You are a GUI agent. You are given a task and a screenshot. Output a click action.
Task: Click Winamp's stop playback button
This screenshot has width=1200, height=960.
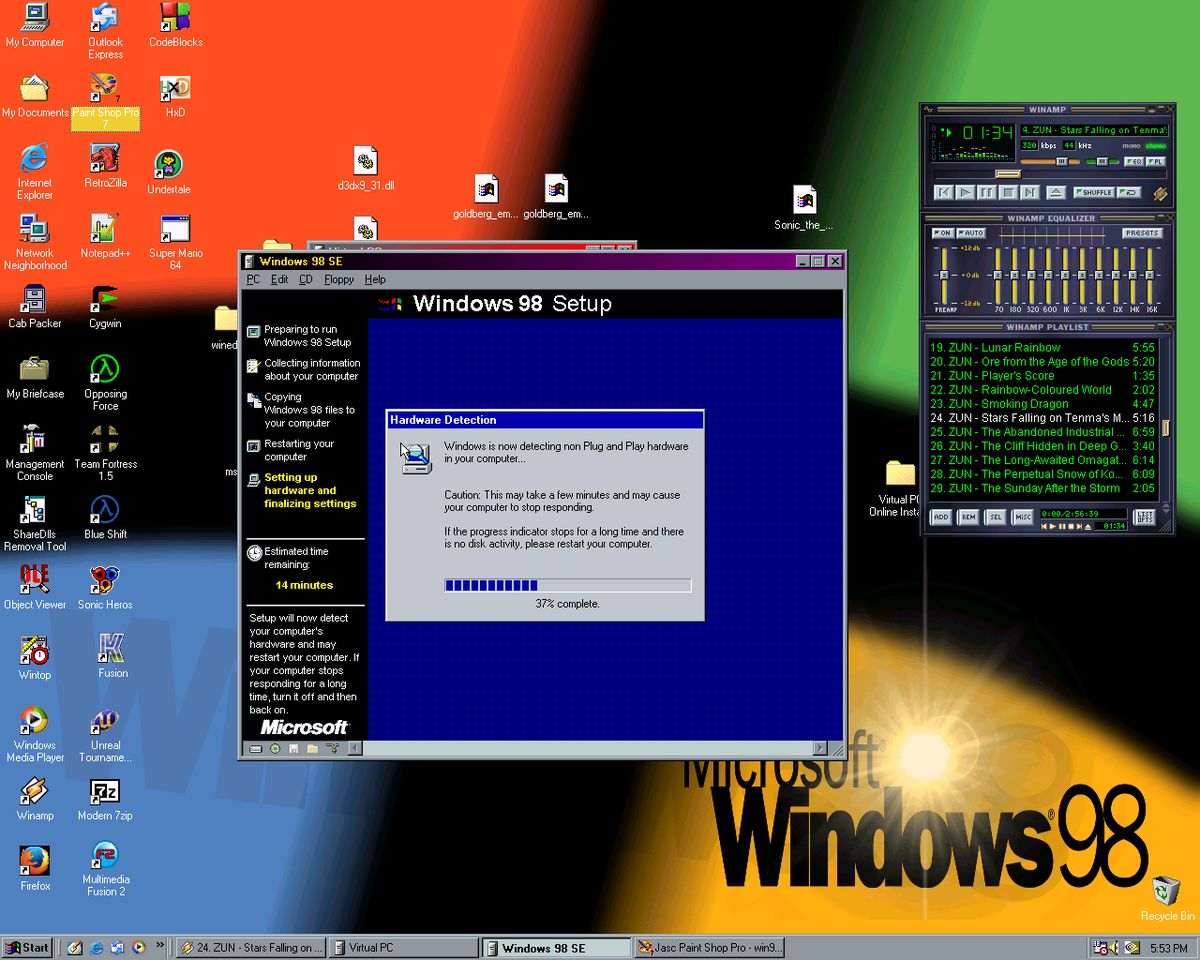pos(1008,192)
